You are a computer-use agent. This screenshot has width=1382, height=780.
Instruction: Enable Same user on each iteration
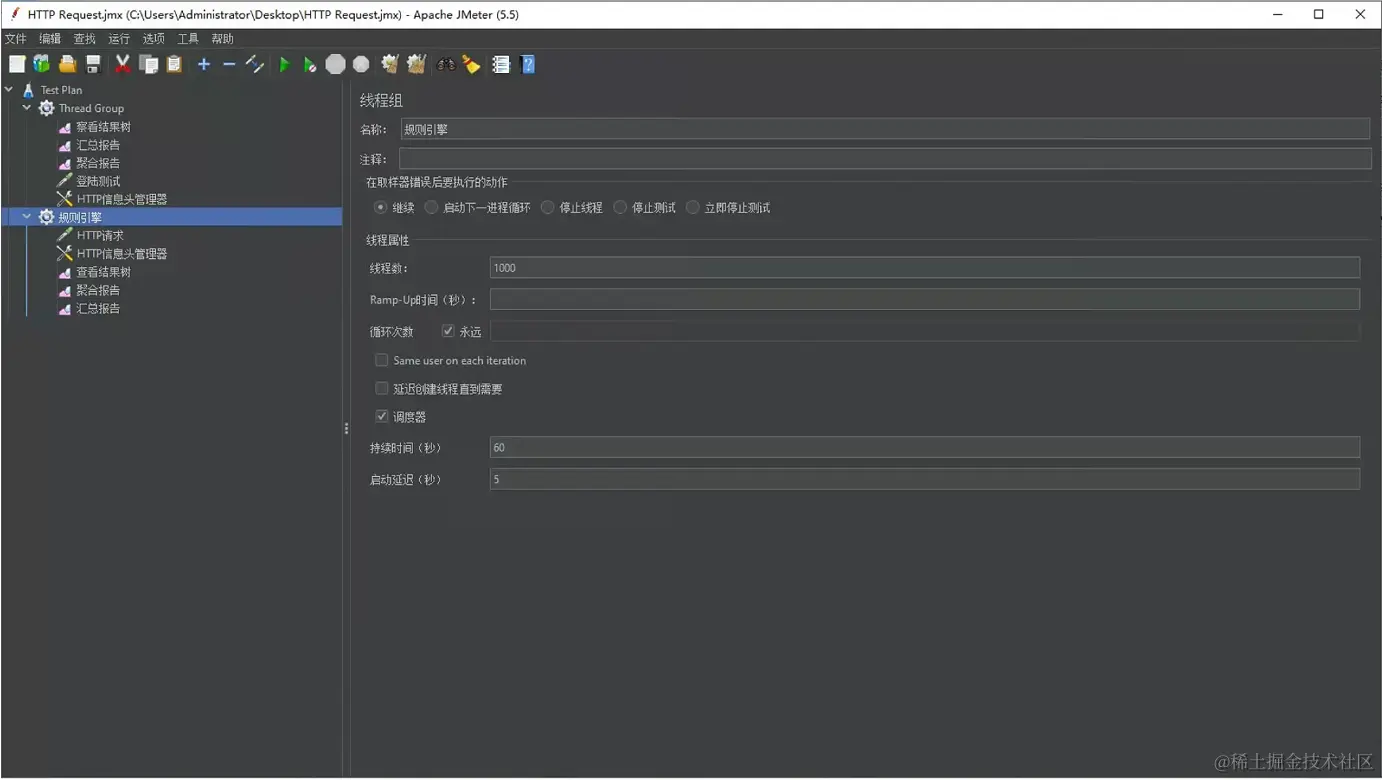(x=381, y=360)
